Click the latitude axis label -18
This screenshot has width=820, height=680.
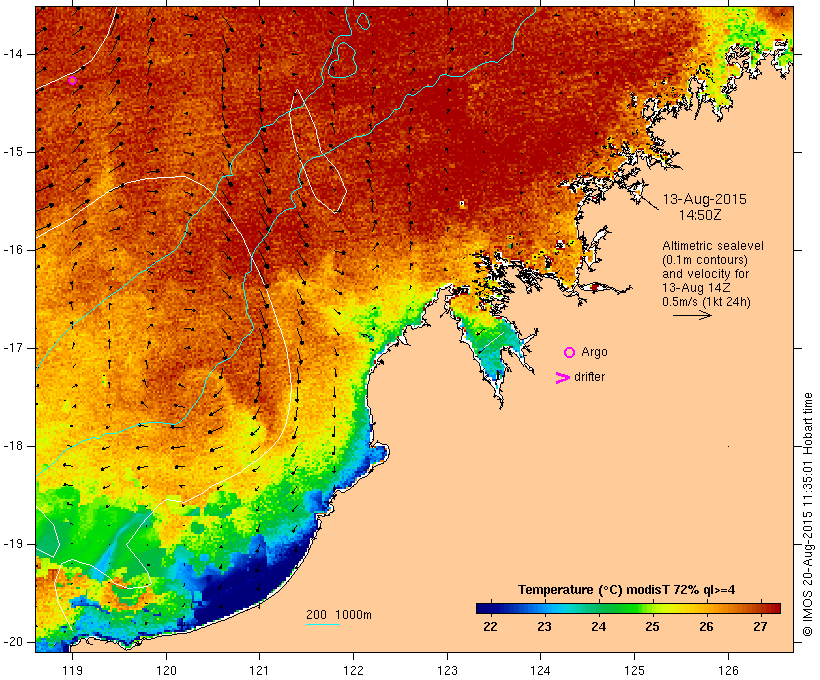pyautogui.click(x=13, y=446)
